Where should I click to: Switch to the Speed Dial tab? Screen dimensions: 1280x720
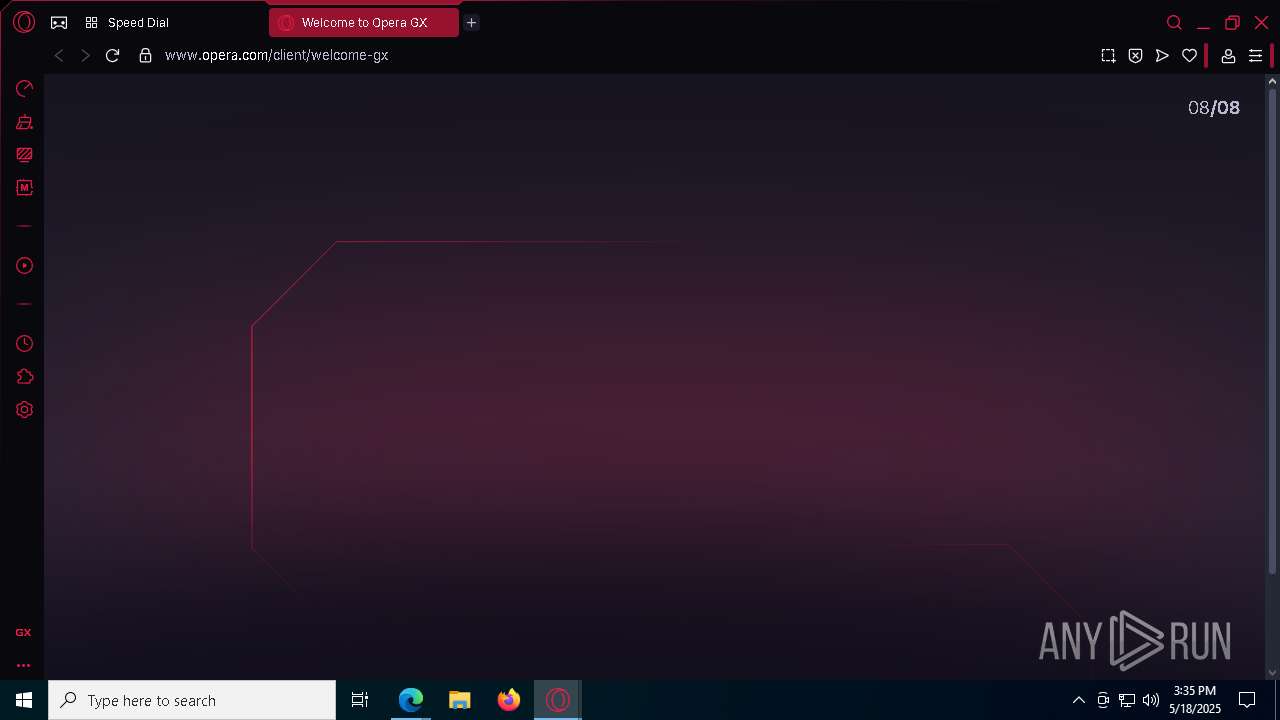coord(138,22)
